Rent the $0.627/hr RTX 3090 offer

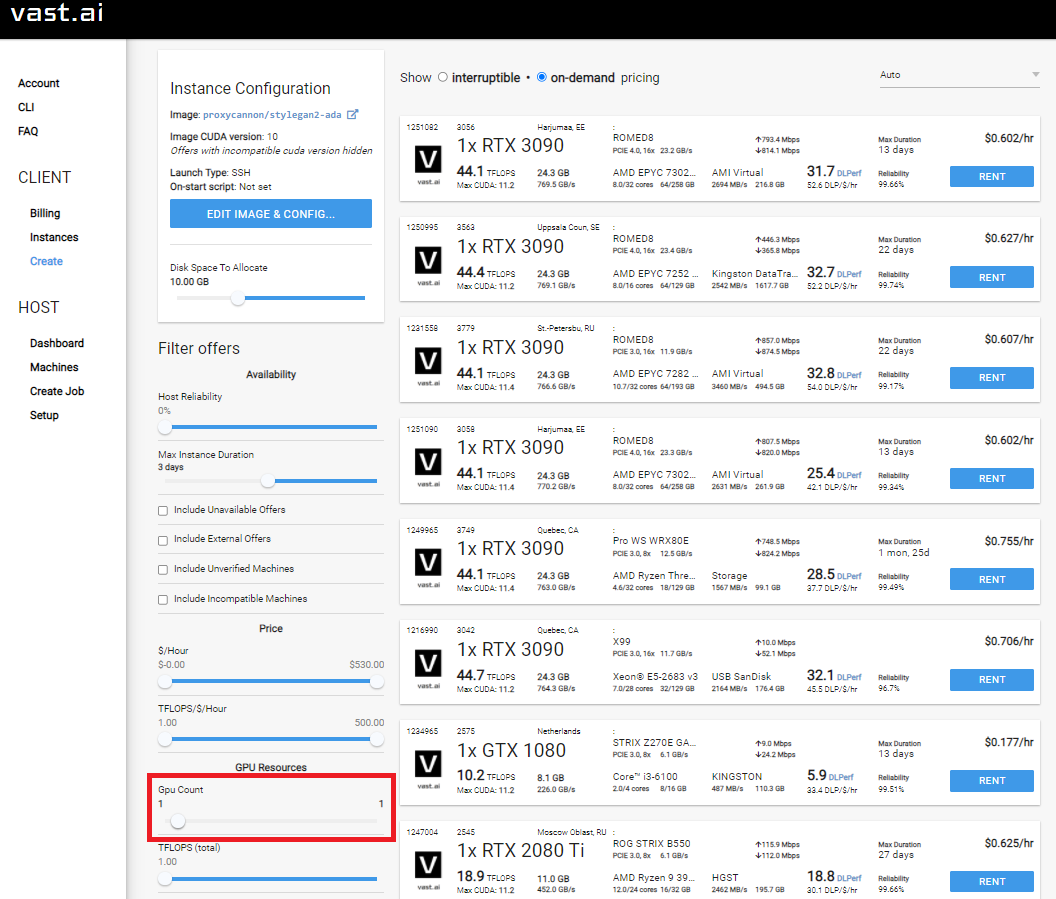[991, 277]
